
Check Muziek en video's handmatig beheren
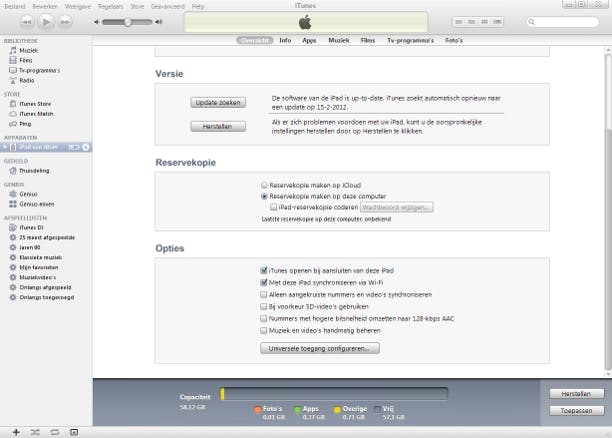pyautogui.click(x=263, y=331)
